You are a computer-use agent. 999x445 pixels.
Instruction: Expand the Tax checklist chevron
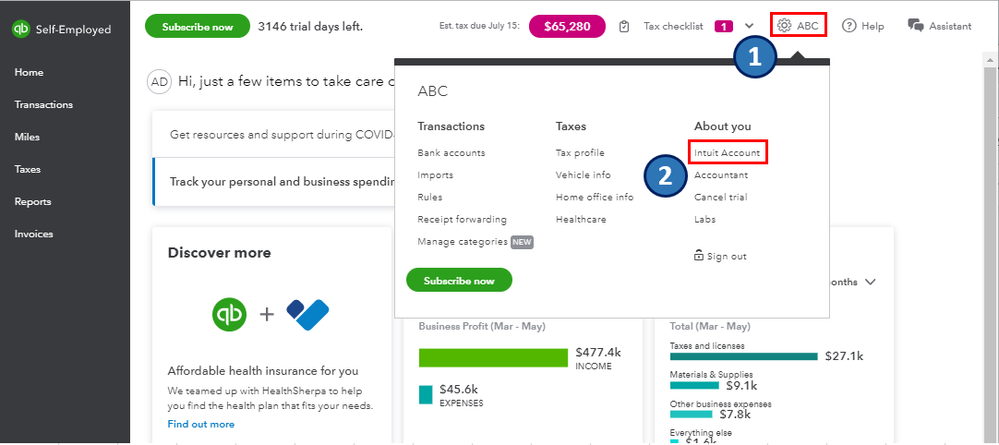749,26
